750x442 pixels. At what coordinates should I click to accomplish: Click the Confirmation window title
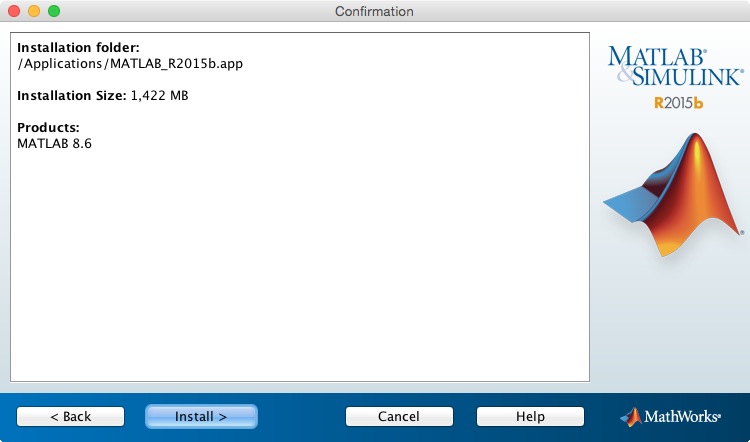tap(374, 11)
